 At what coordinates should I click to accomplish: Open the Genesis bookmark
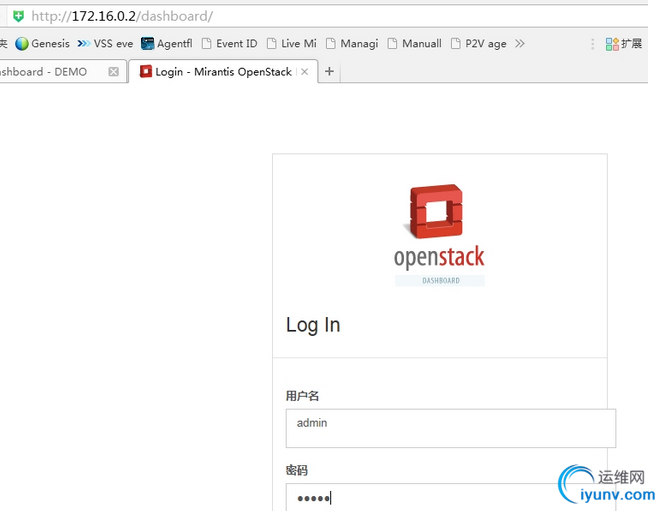(42, 43)
